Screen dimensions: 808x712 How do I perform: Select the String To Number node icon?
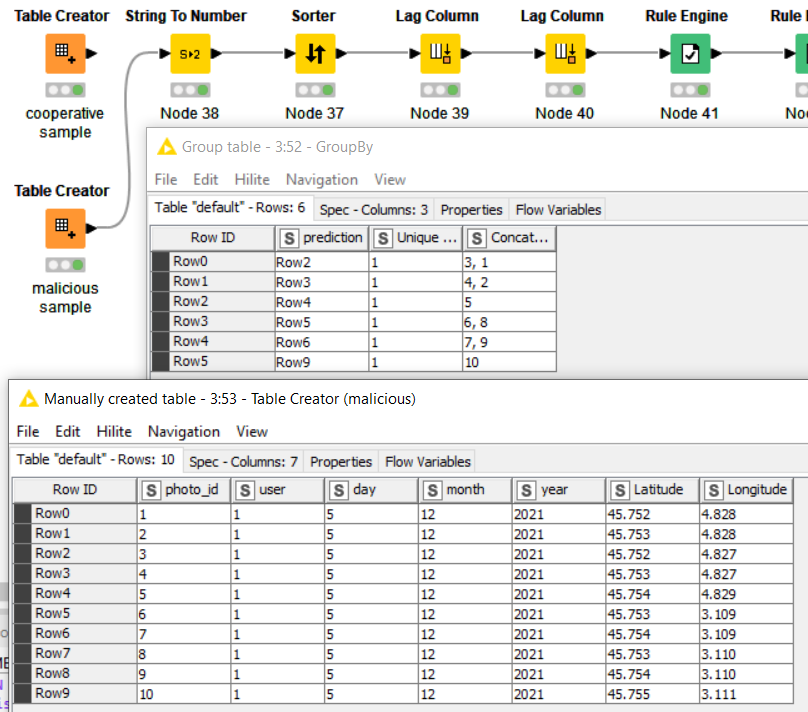pos(190,54)
